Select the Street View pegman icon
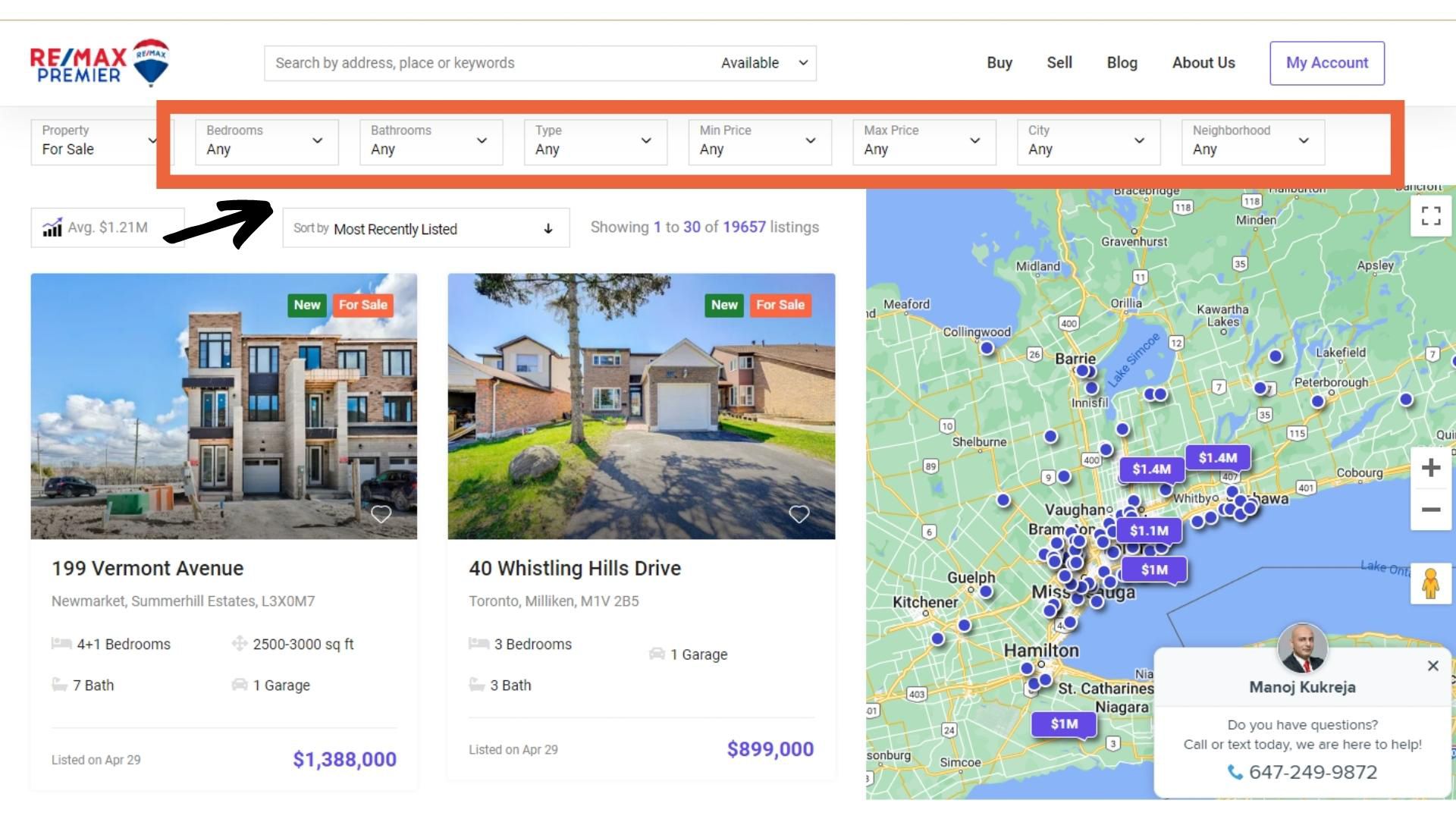Viewport: 1456px width, 819px height. 1431,584
